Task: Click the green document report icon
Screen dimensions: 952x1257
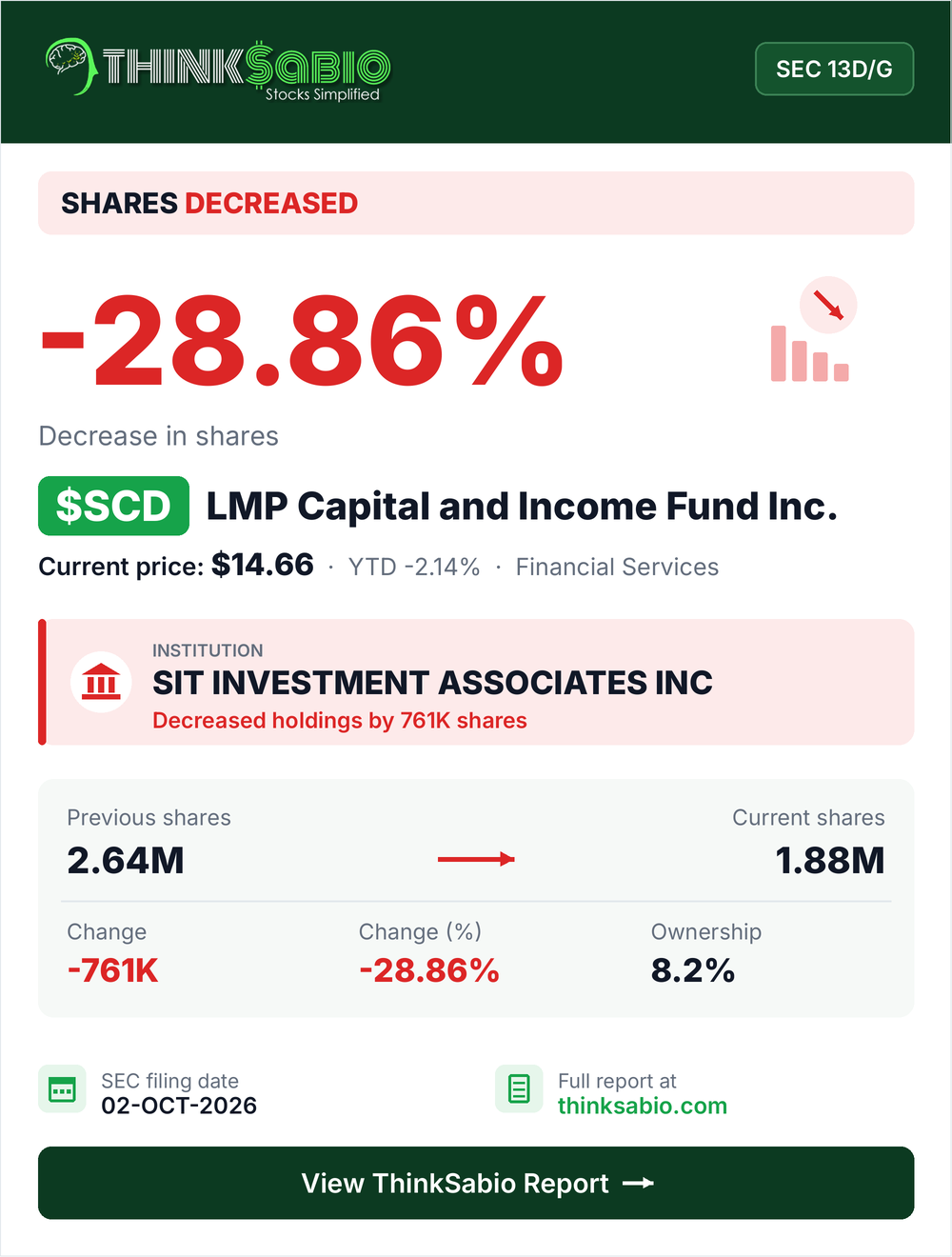Action: (x=519, y=1088)
